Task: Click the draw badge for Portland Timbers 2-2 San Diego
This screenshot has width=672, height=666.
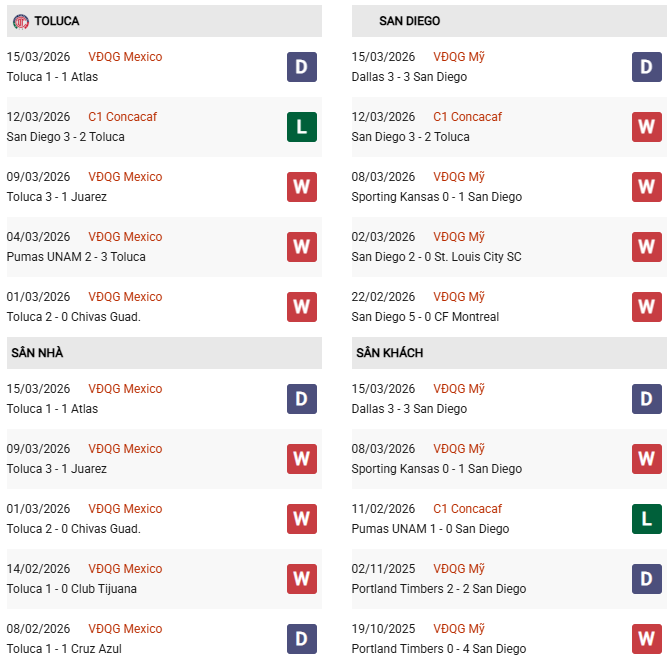Action: click(x=647, y=579)
